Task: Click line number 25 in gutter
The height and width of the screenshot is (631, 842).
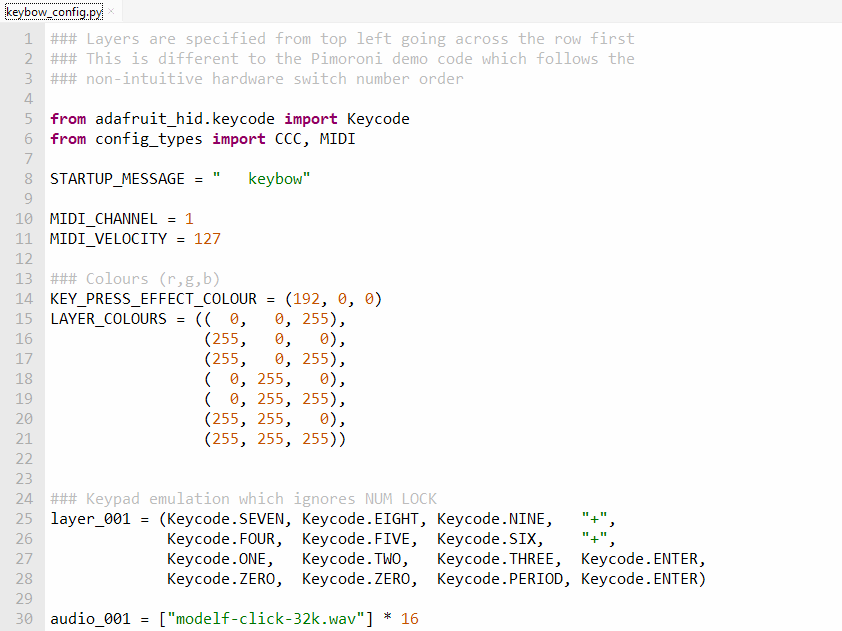Action: coord(24,519)
